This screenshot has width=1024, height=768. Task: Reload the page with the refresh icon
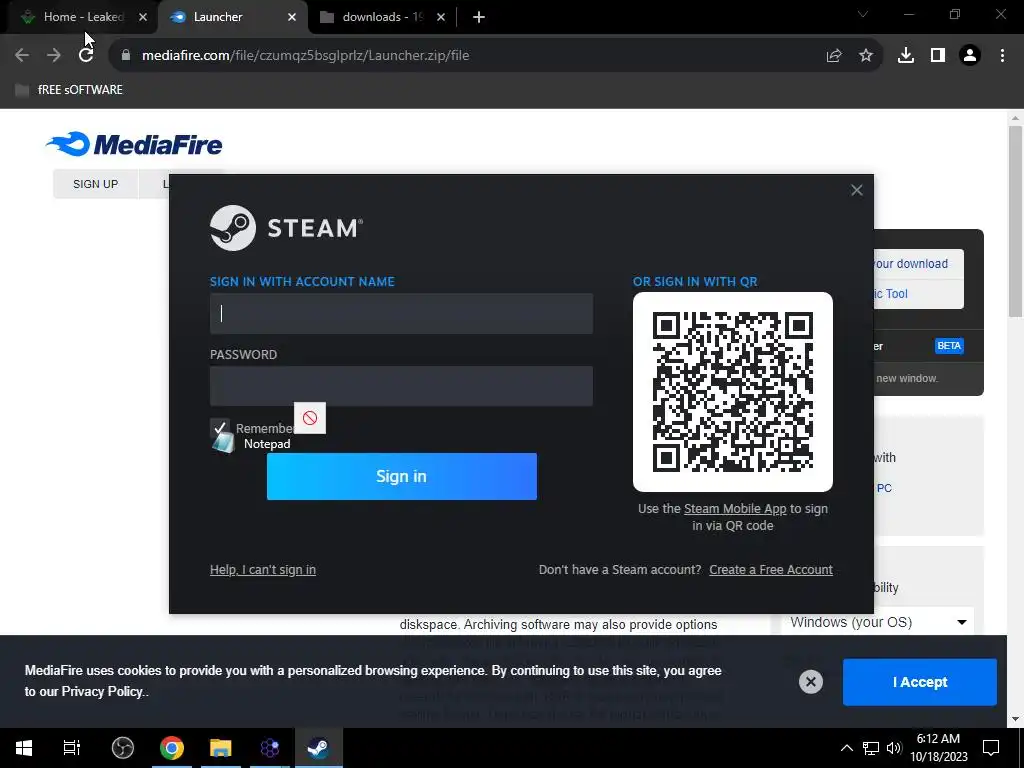86,56
